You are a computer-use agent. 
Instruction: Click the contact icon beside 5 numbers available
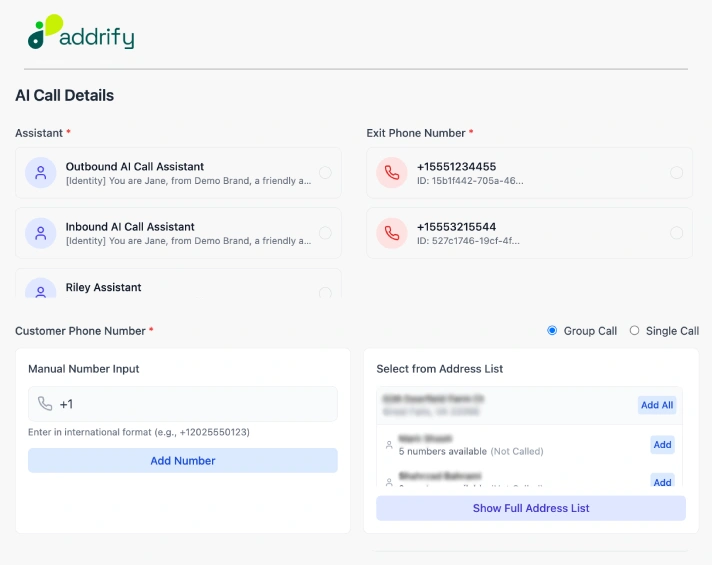click(x=389, y=445)
